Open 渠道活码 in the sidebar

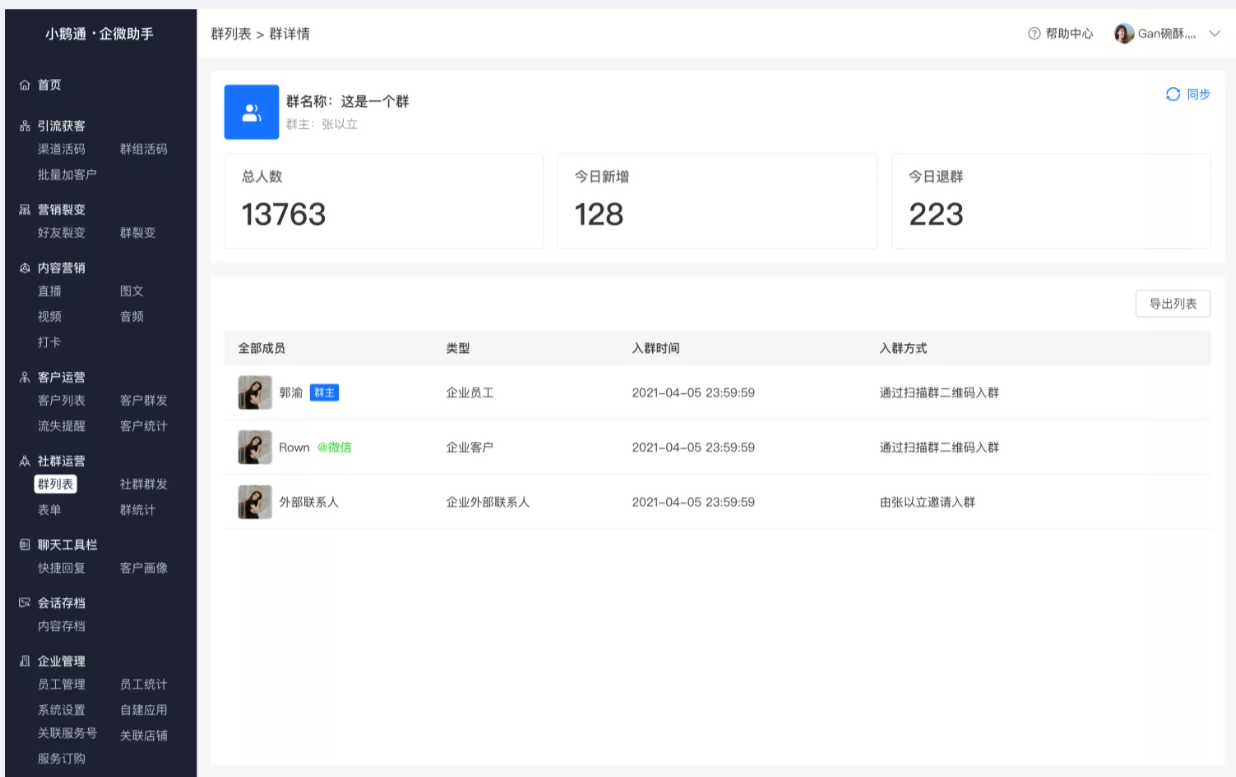coord(62,150)
